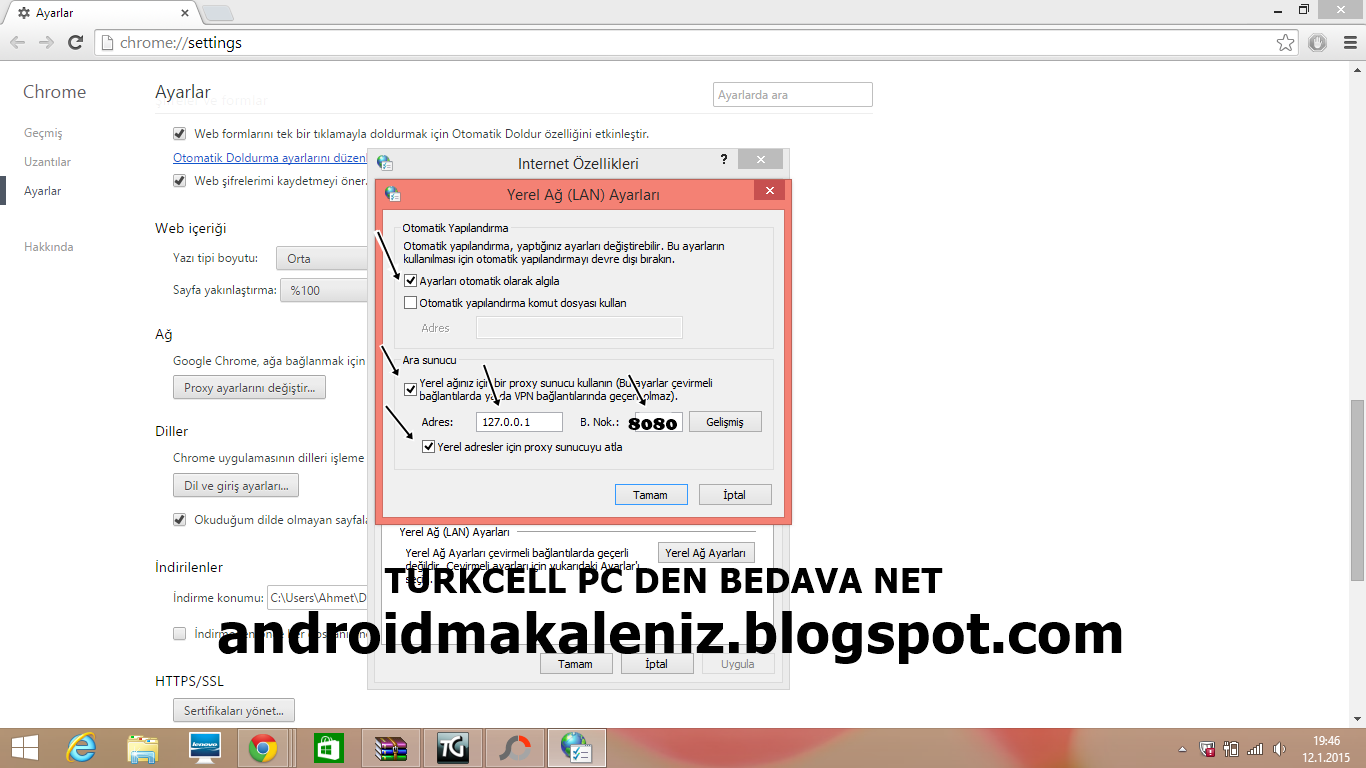Open the volume speaker icon
Image resolution: width=1366 pixels, height=768 pixels.
1280,748
